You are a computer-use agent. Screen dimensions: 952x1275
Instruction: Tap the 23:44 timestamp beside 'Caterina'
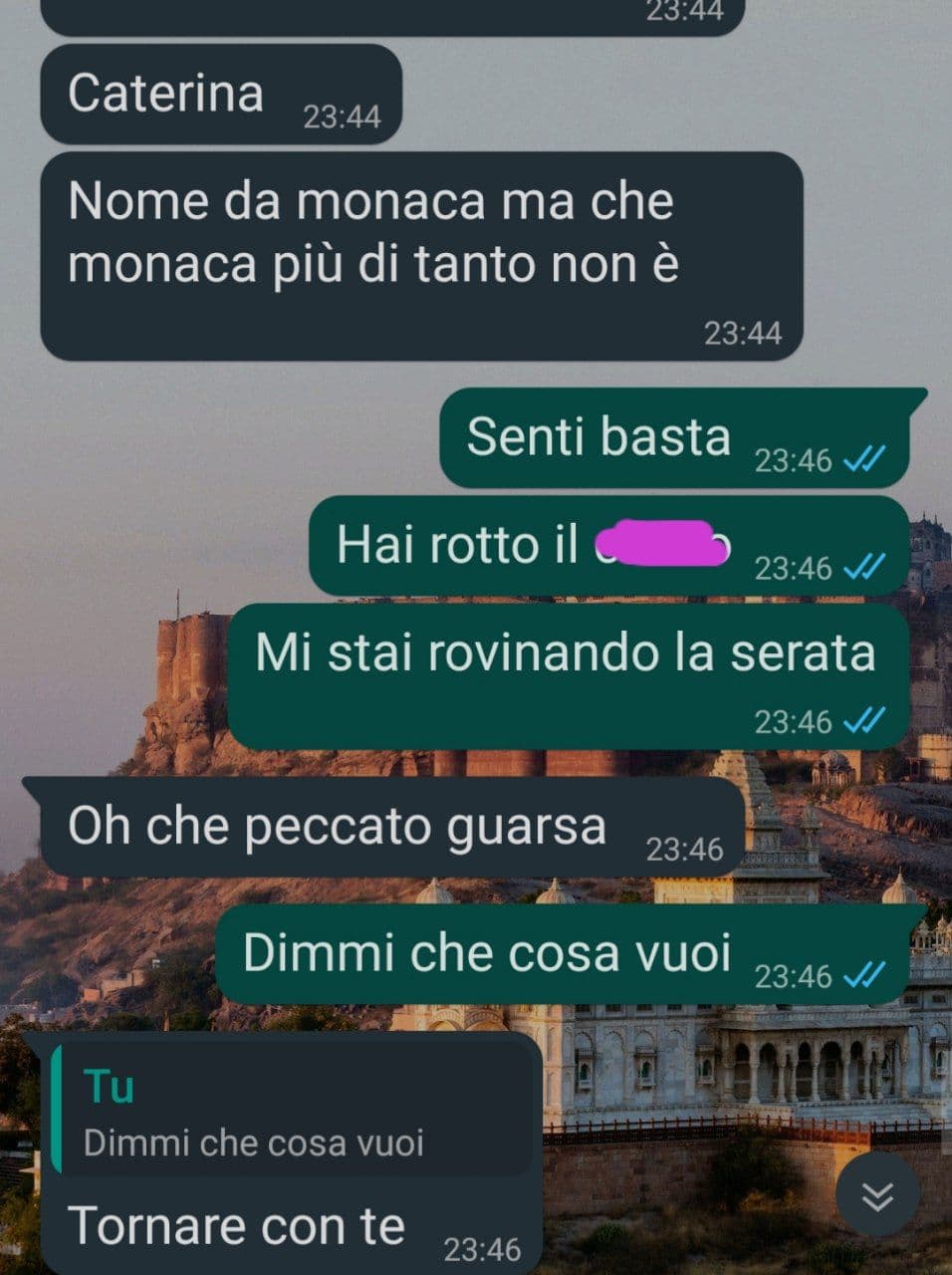[x=342, y=118]
